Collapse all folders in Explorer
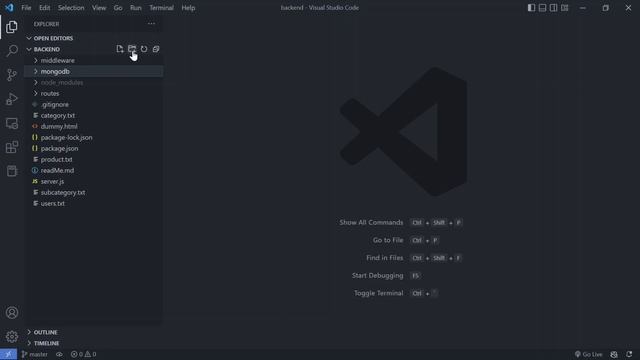The width and height of the screenshot is (640, 360). pos(156,49)
